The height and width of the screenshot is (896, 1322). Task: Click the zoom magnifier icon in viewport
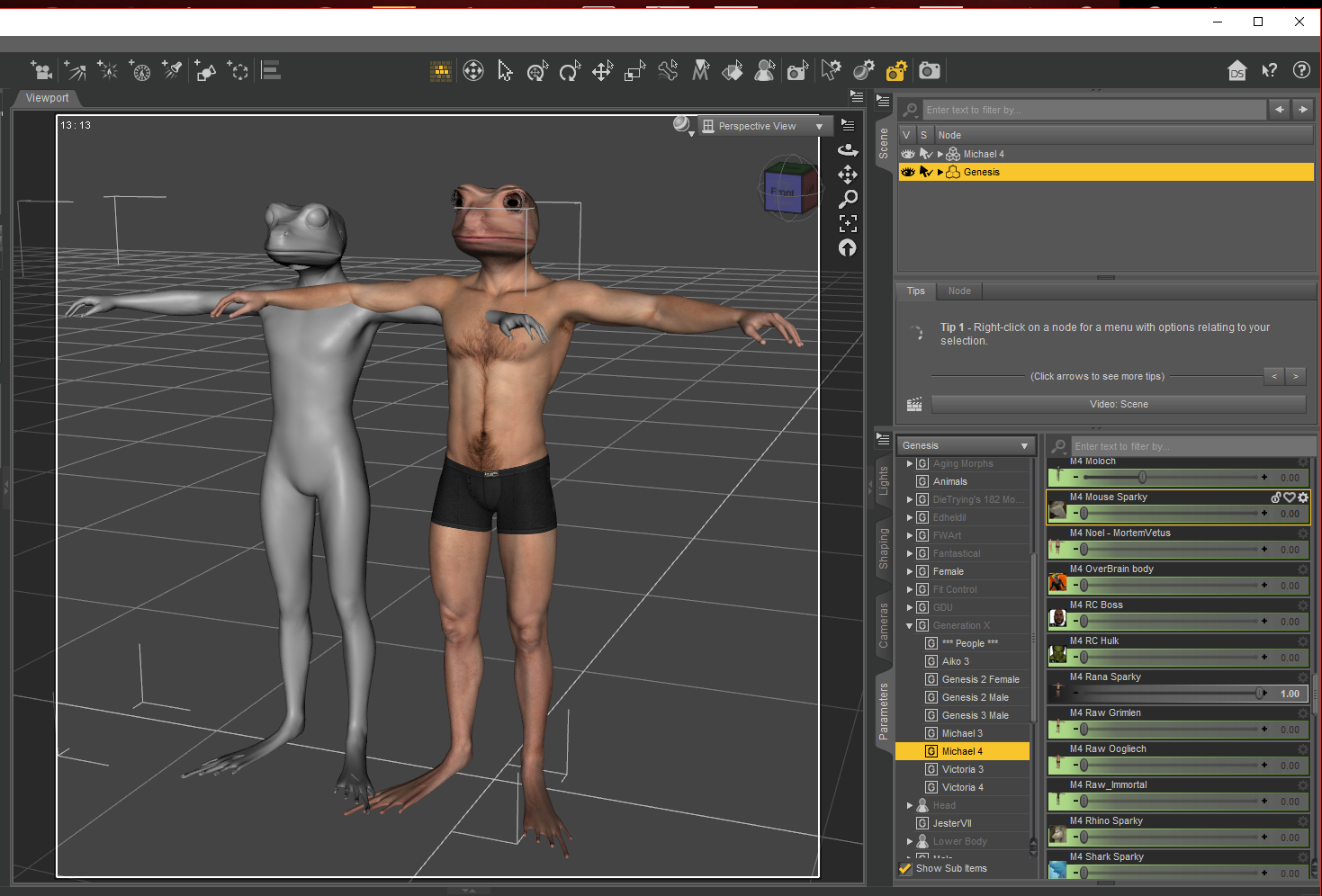(848, 199)
